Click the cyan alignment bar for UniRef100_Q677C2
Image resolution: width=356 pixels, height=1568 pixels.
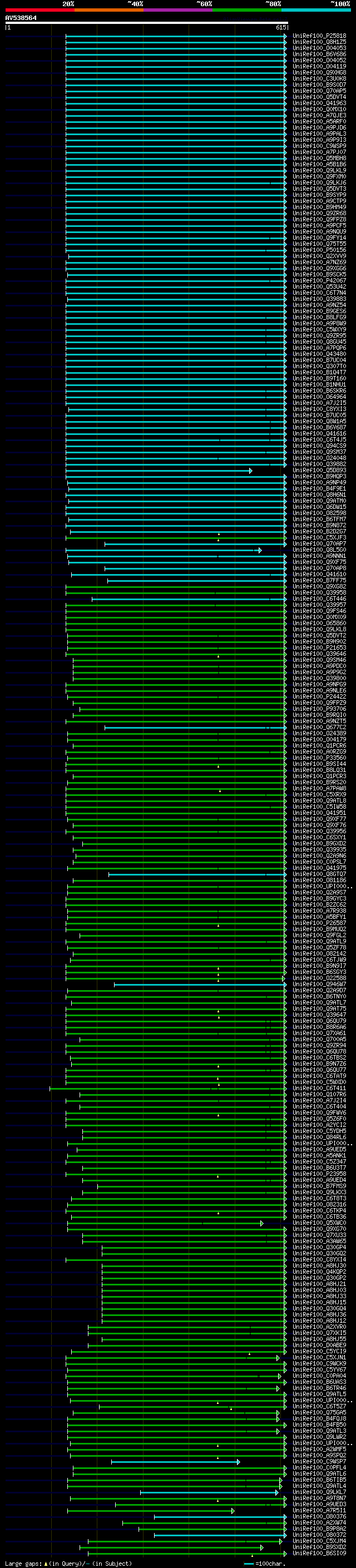(x=195, y=728)
